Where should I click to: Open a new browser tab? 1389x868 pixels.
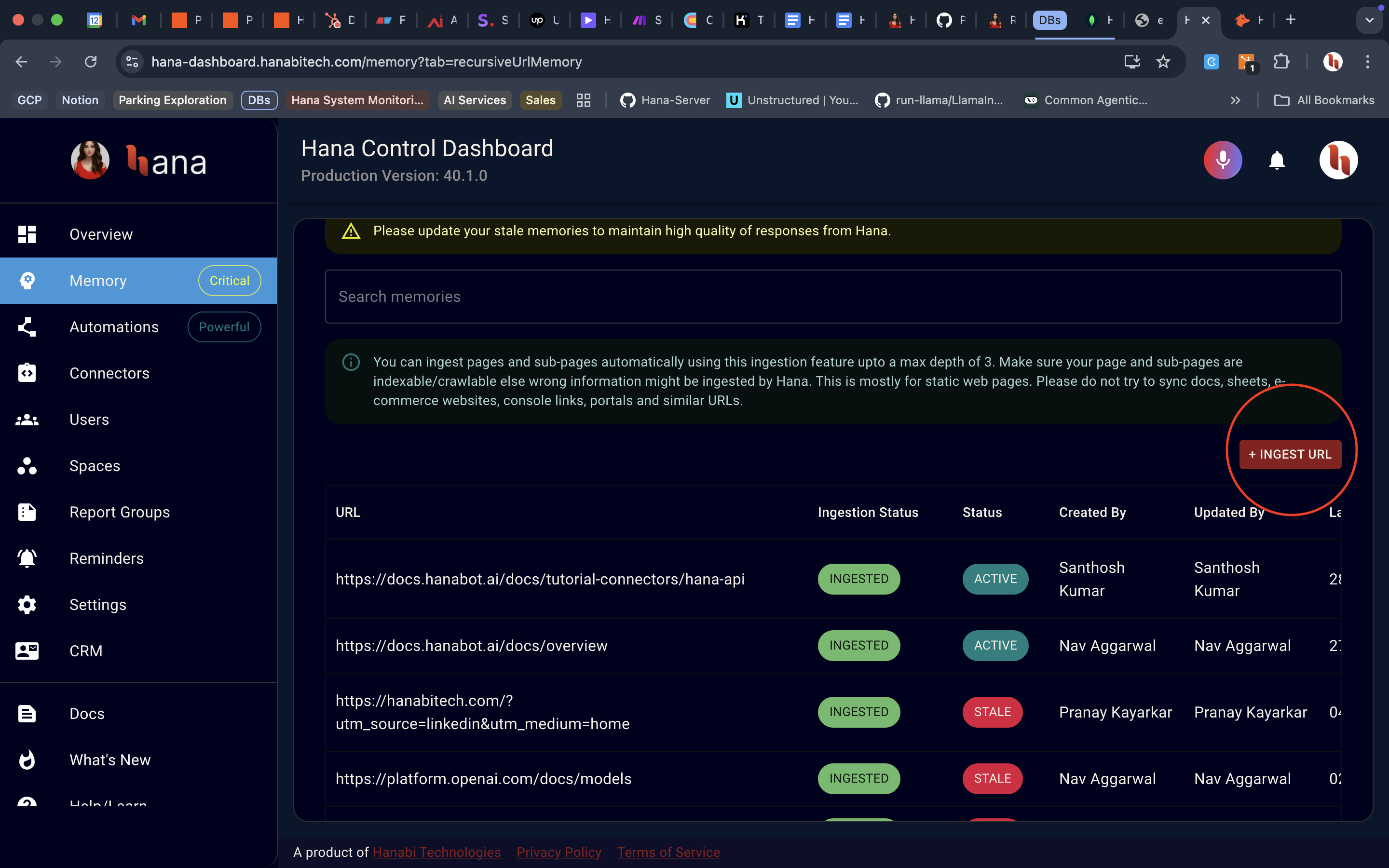point(1290,20)
